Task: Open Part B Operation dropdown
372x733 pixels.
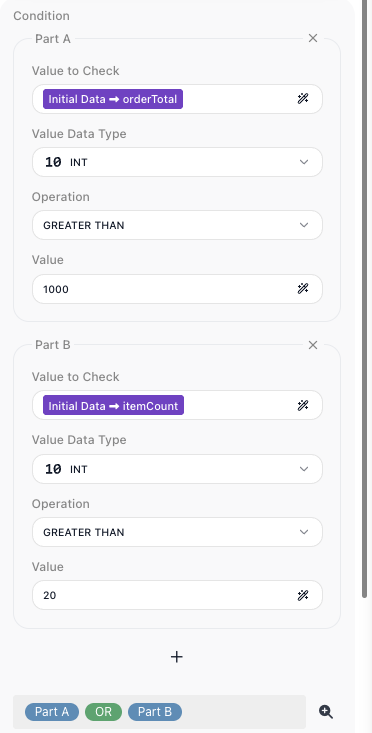Action: [x=177, y=532]
